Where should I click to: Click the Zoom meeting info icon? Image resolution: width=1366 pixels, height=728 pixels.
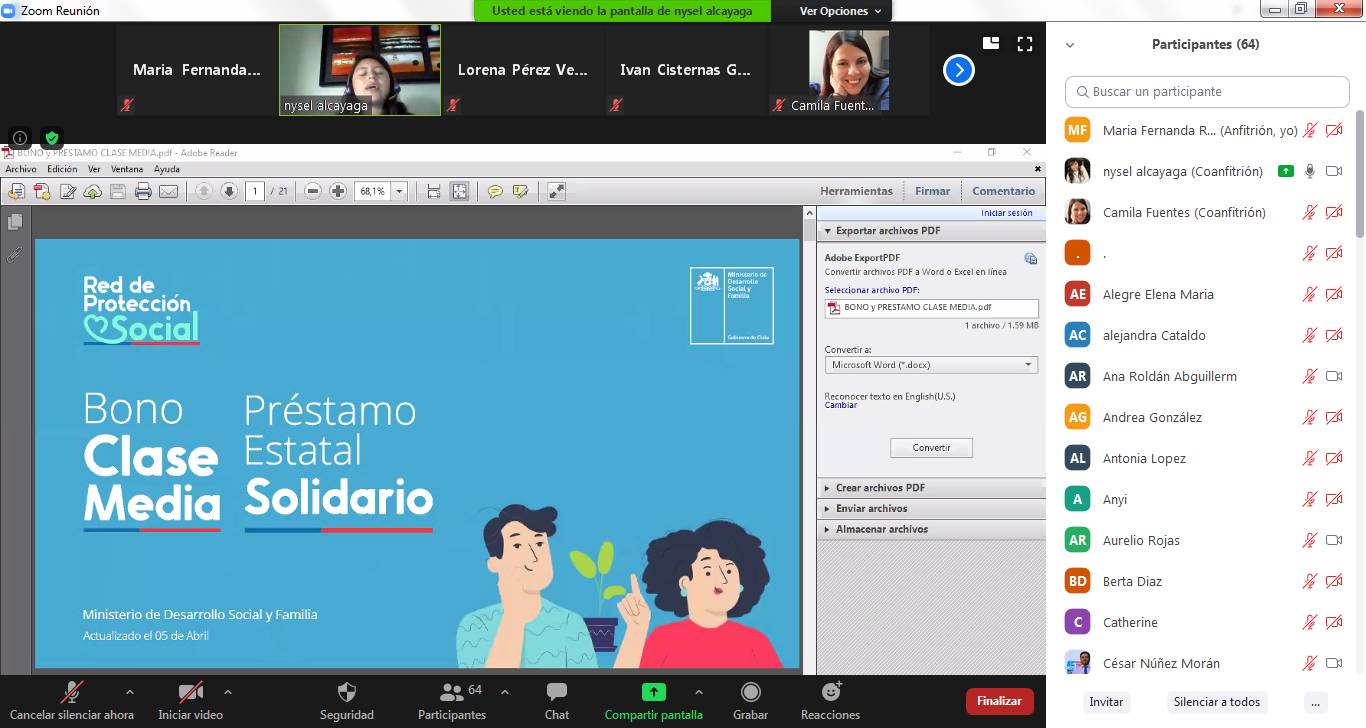(19, 137)
